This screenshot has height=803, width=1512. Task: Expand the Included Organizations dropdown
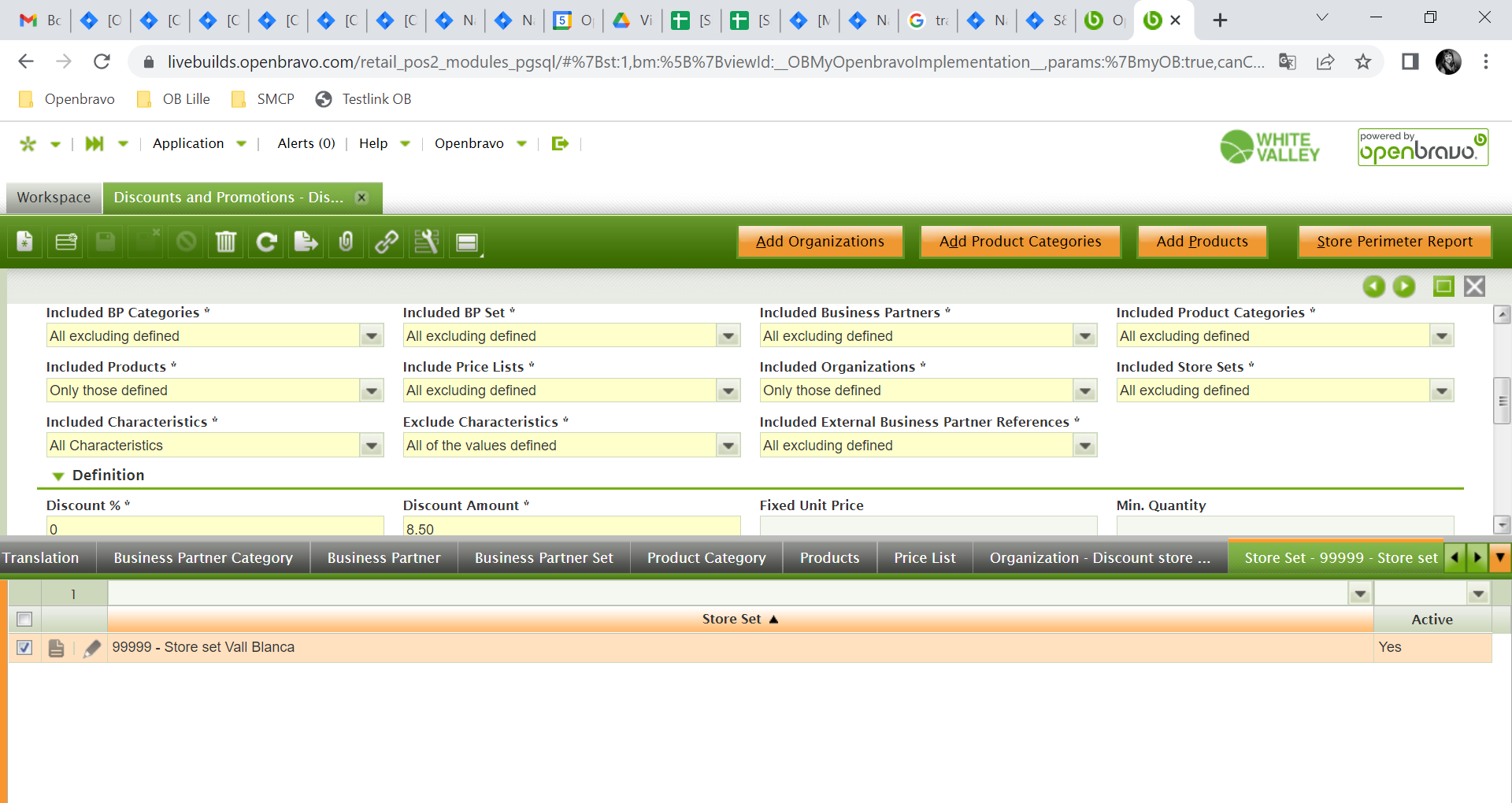[x=1085, y=391]
